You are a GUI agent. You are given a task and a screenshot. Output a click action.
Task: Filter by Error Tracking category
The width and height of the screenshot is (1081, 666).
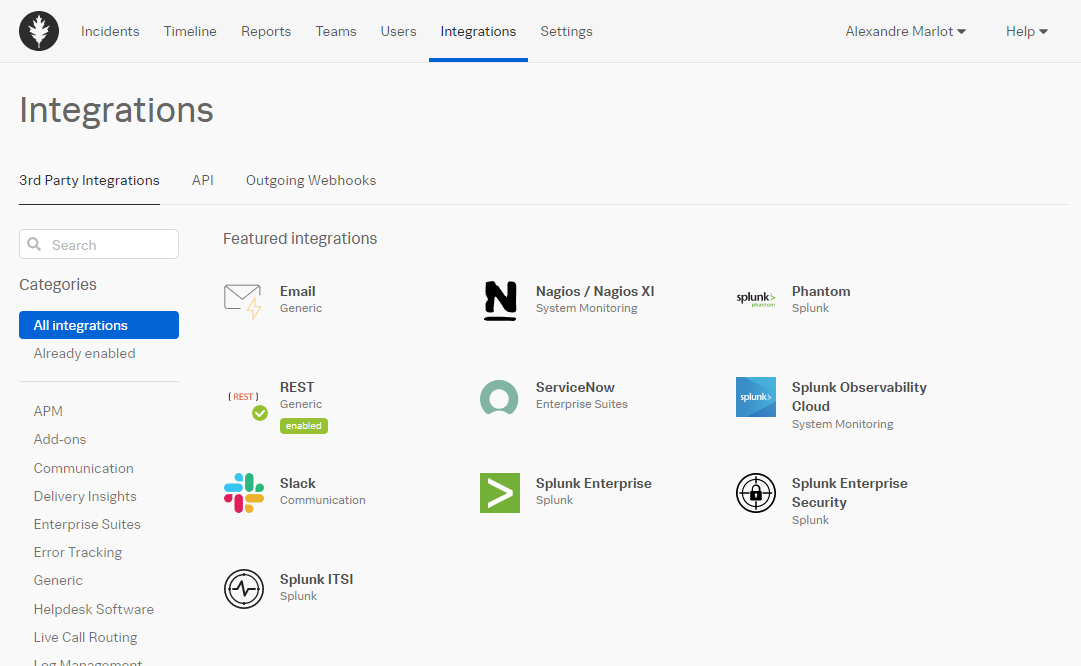tap(78, 552)
